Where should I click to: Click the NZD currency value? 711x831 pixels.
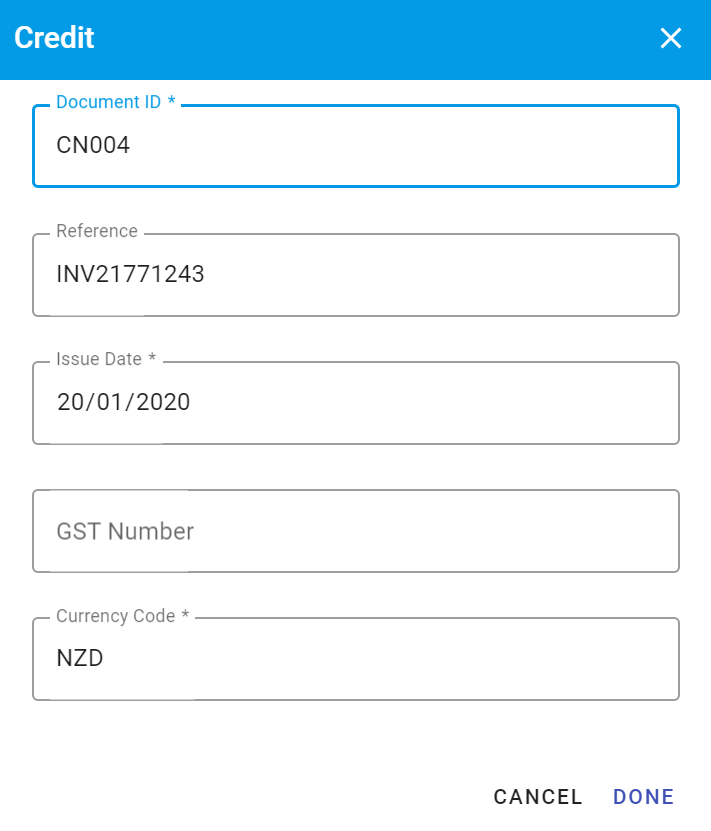(x=80, y=659)
